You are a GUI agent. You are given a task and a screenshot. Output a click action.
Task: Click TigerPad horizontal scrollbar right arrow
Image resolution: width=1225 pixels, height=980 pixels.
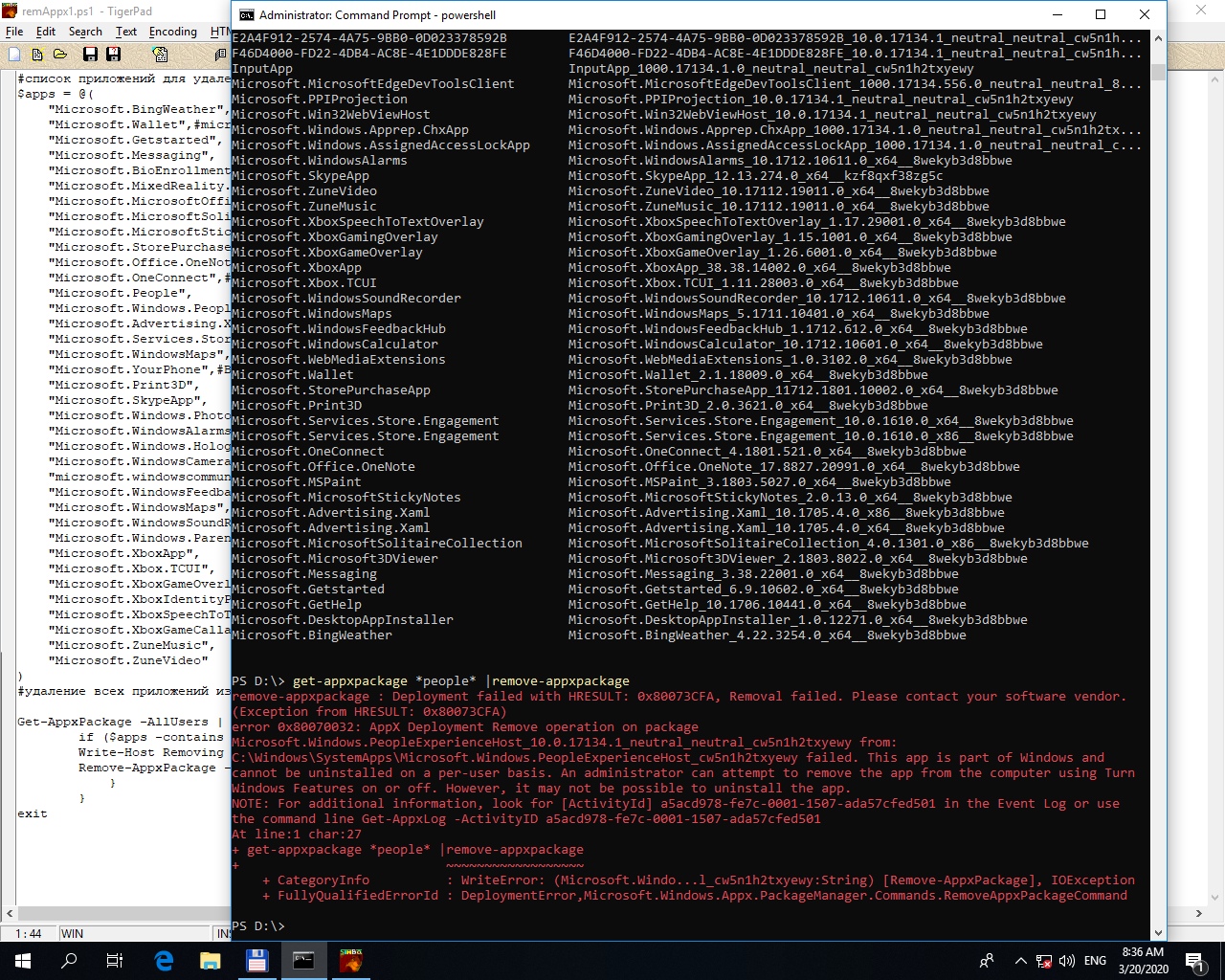(1198, 914)
